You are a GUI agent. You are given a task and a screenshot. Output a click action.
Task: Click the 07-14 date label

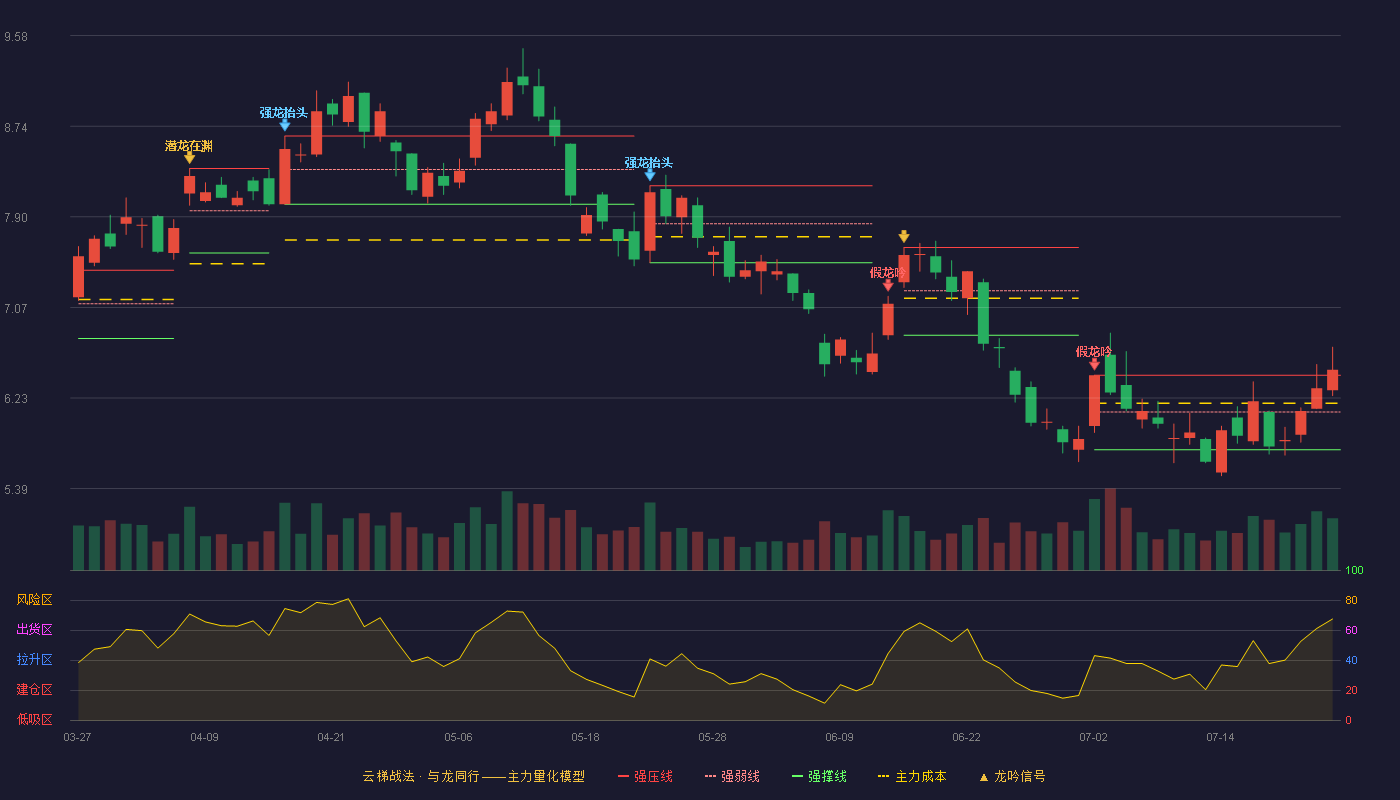[1220, 737]
